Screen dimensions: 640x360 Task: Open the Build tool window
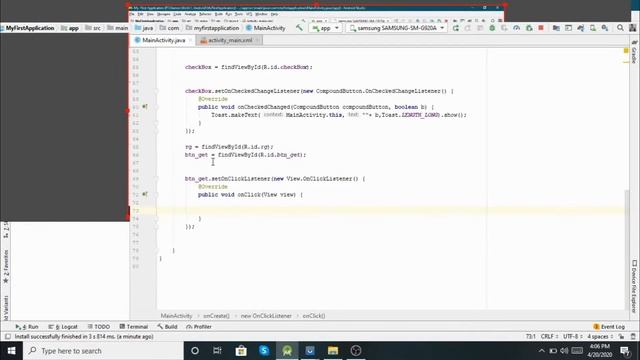tap(167, 327)
